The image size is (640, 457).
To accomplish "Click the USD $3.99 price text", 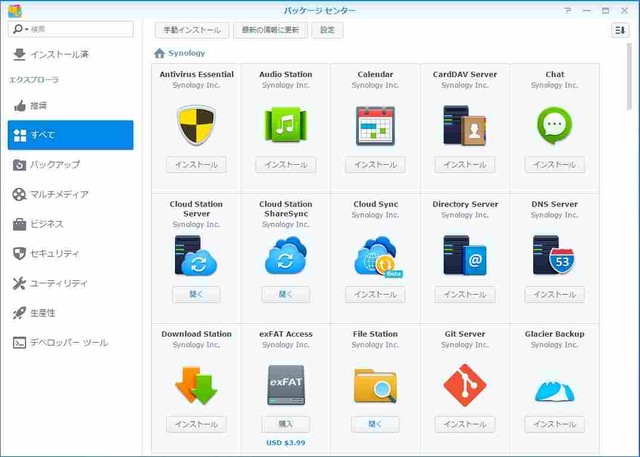I will pyautogui.click(x=286, y=443).
